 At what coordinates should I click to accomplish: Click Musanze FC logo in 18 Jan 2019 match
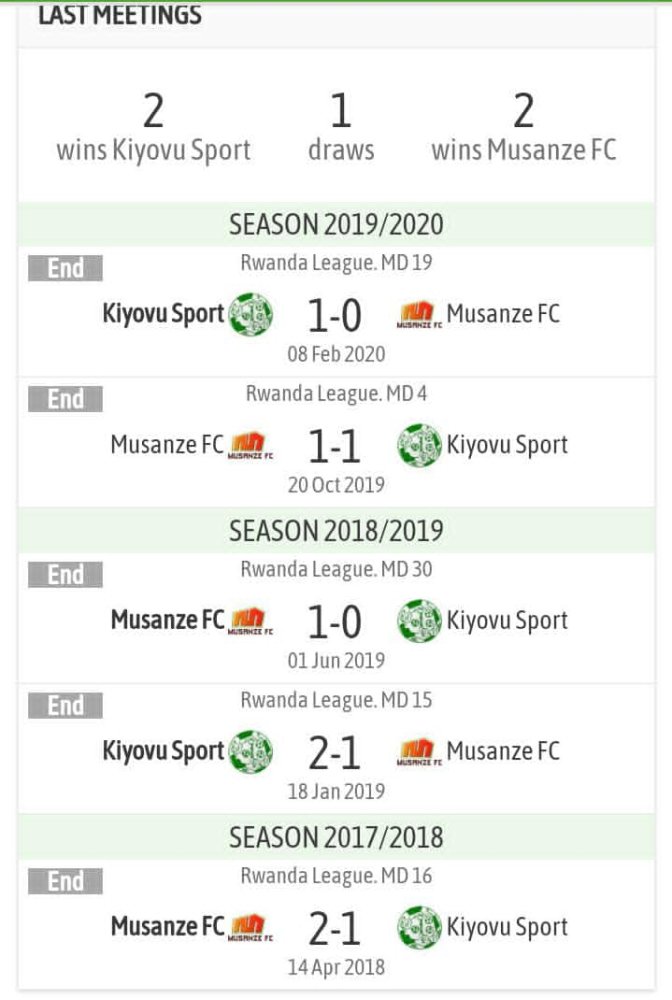[420, 753]
